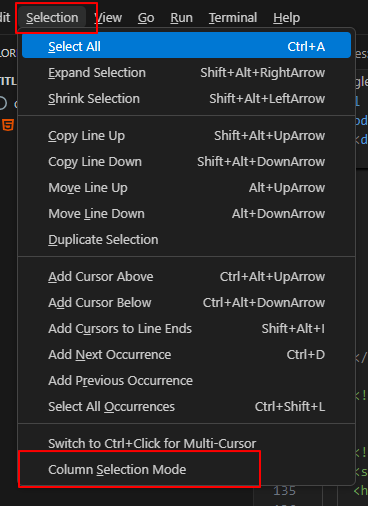
Task: Open the Terminal menu
Action: (x=233, y=18)
